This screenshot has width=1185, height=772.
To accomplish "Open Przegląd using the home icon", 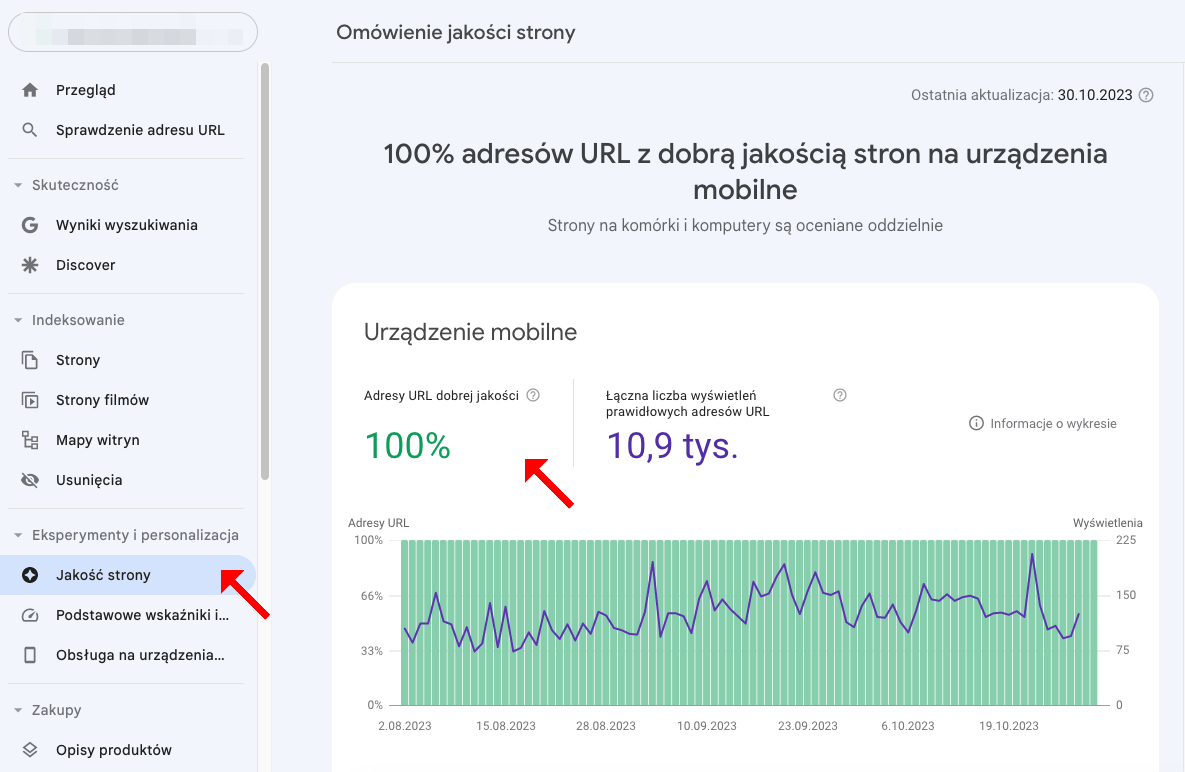I will coord(31,89).
